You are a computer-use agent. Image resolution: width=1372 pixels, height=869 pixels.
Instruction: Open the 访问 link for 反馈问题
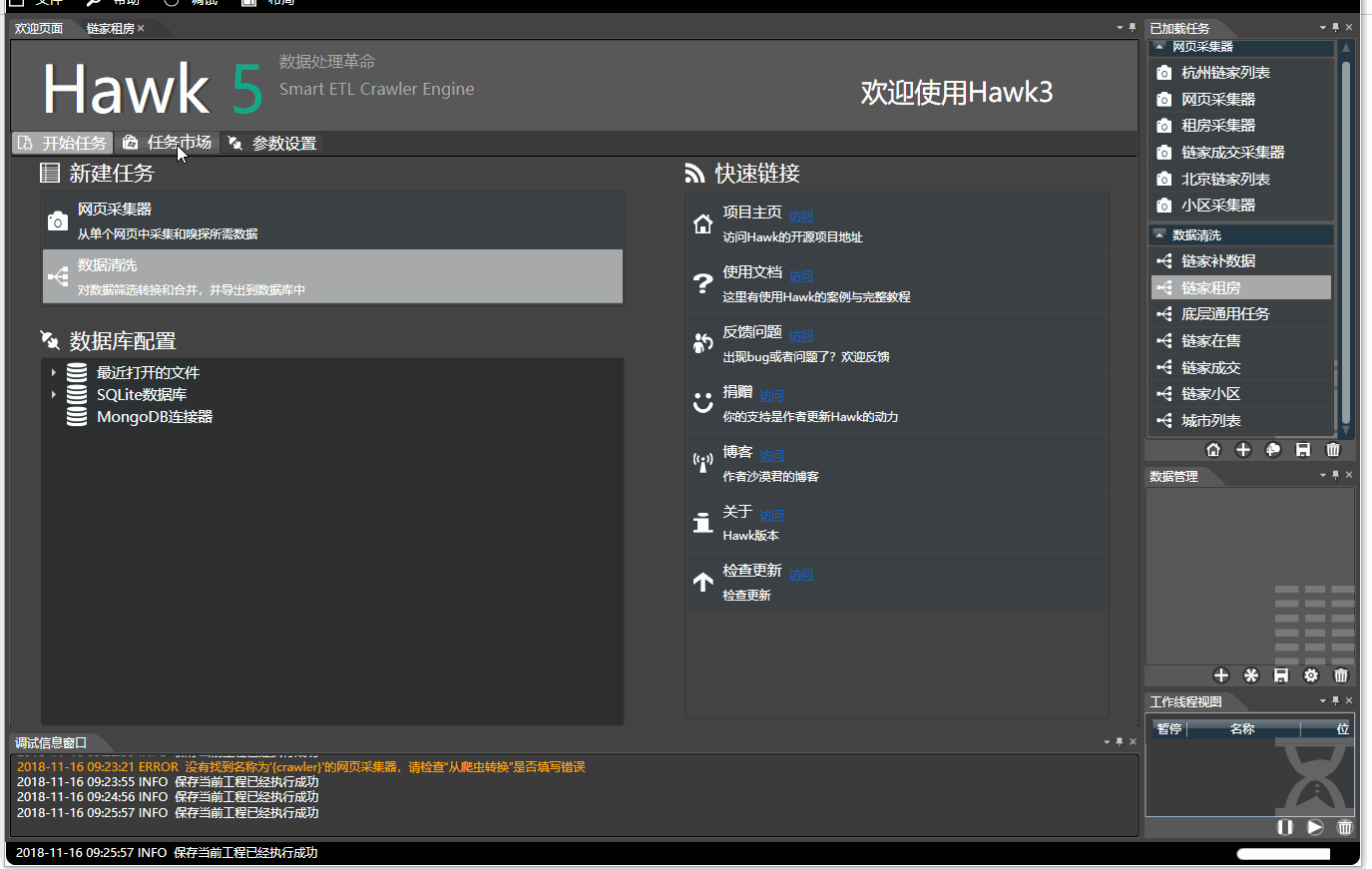(801, 336)
